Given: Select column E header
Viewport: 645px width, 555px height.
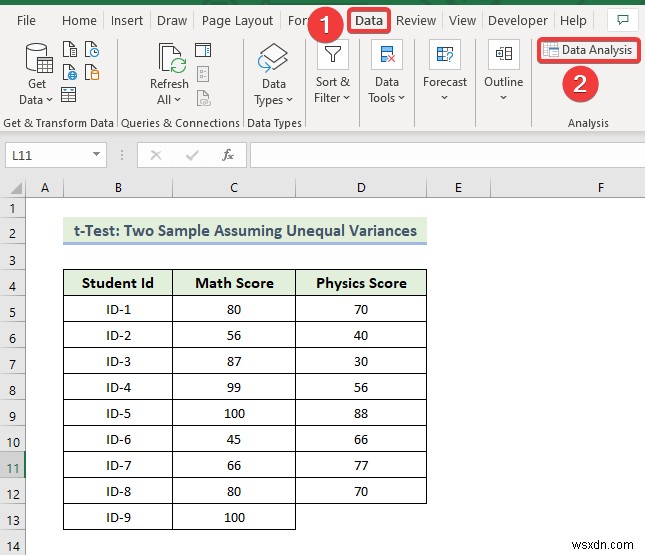Looking at the screenshot, I should (458, 188).
